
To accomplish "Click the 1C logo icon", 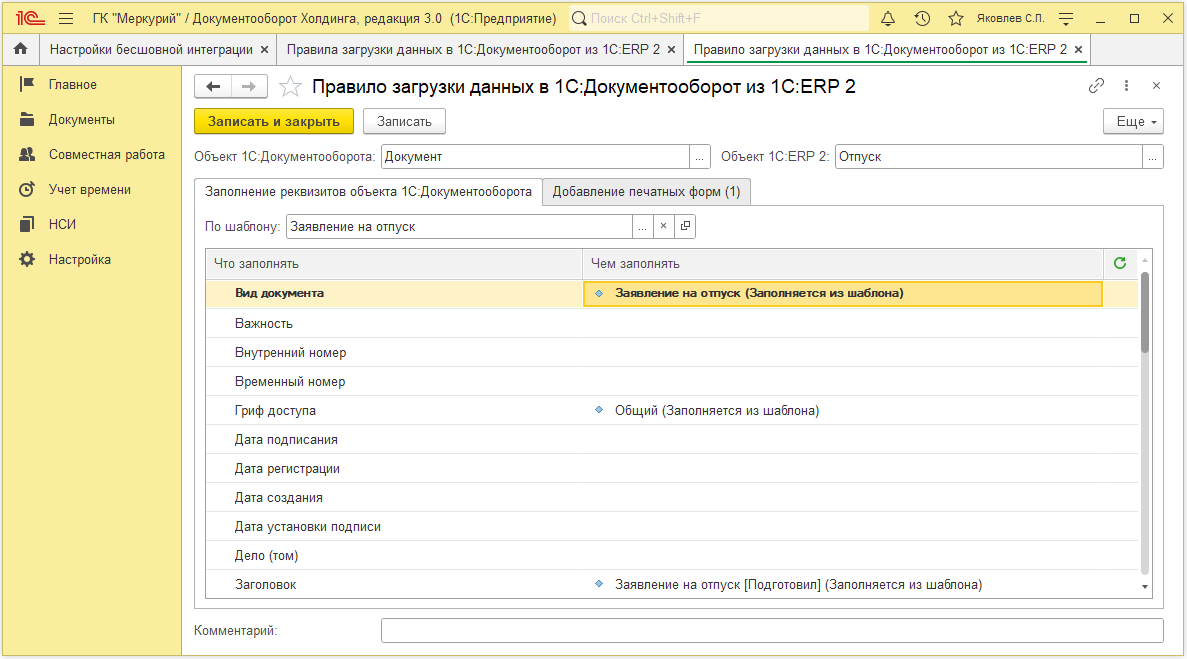I will click(x=30, y=18).
